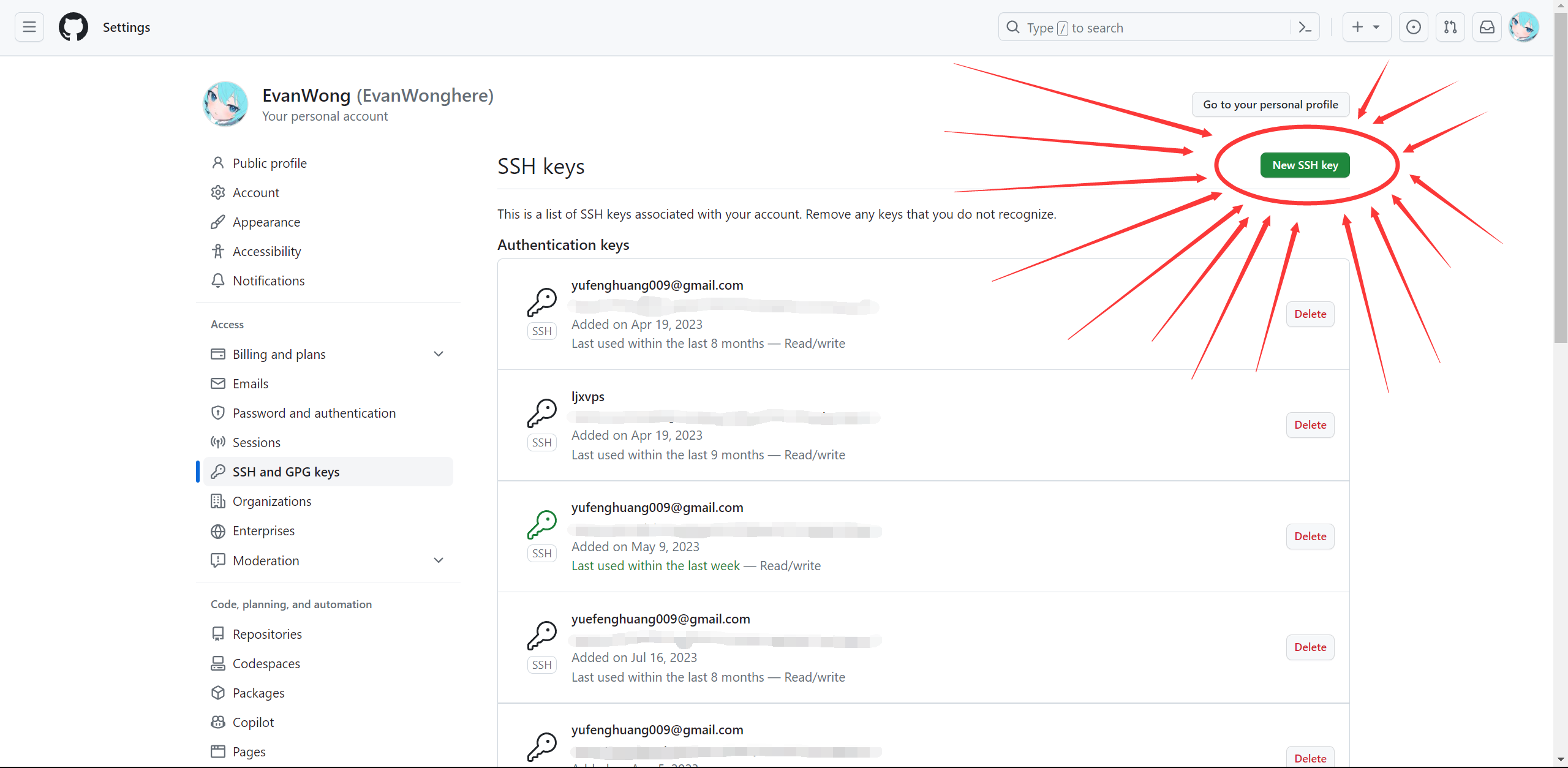Open Public profile settings
Image resolution: width=1568 pixels, height=768 pixels.
pyautogui.click(x=269, y=163)
